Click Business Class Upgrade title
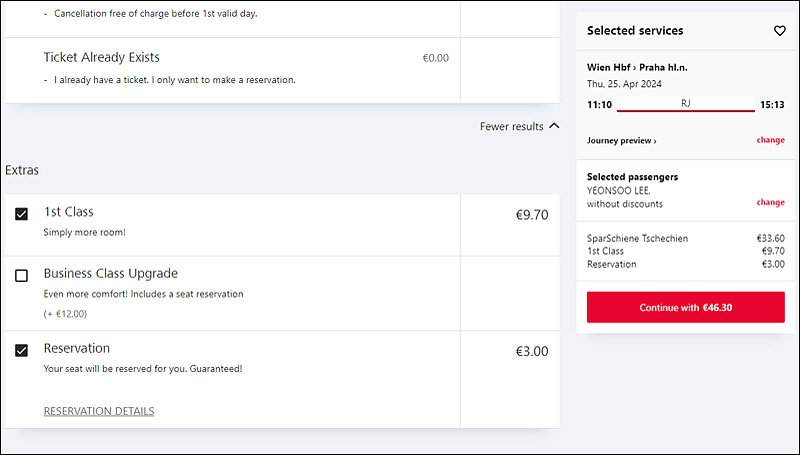 111,273
